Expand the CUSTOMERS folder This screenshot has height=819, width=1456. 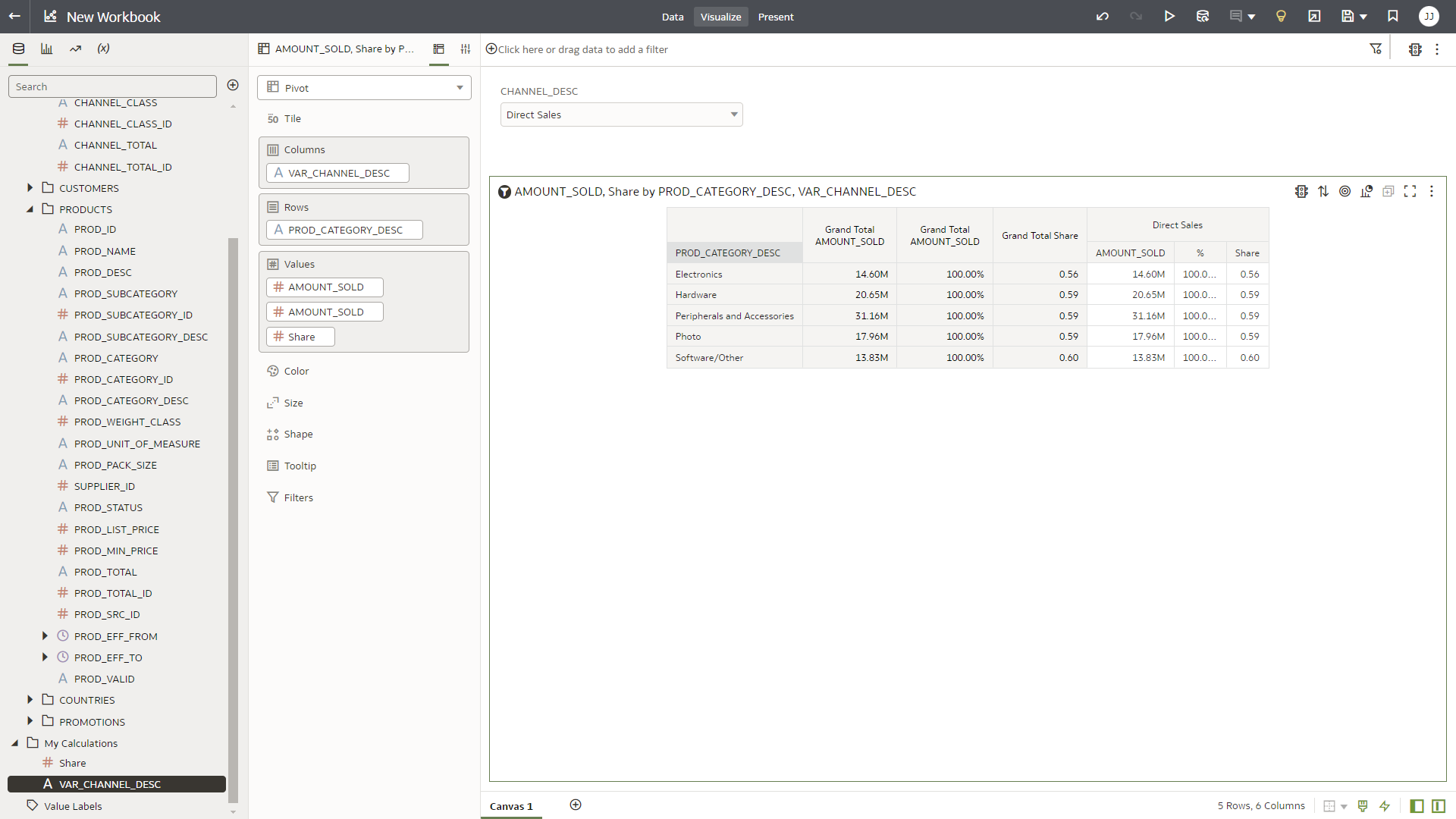click(x=30, y=188)
